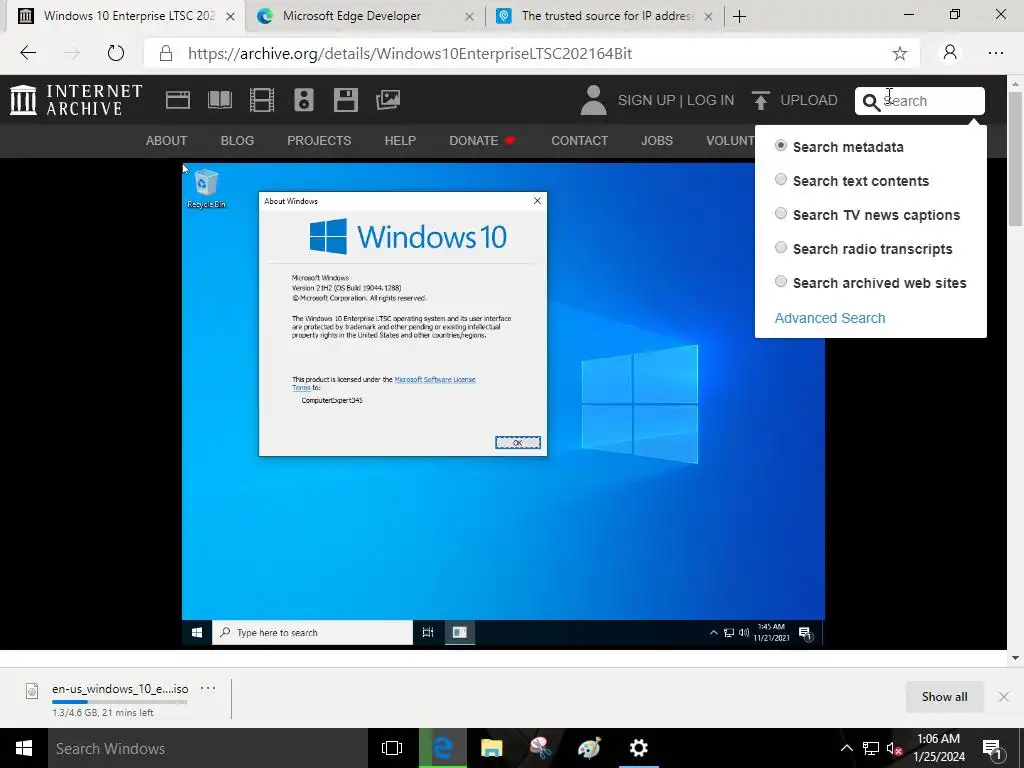
Task: Switch to Microsoft Edge Developer tab
Action: click(x=364, y=16)
